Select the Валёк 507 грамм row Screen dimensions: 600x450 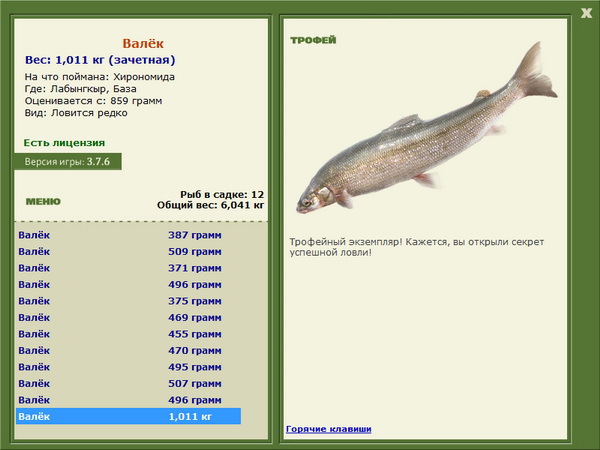pos(129,383)
